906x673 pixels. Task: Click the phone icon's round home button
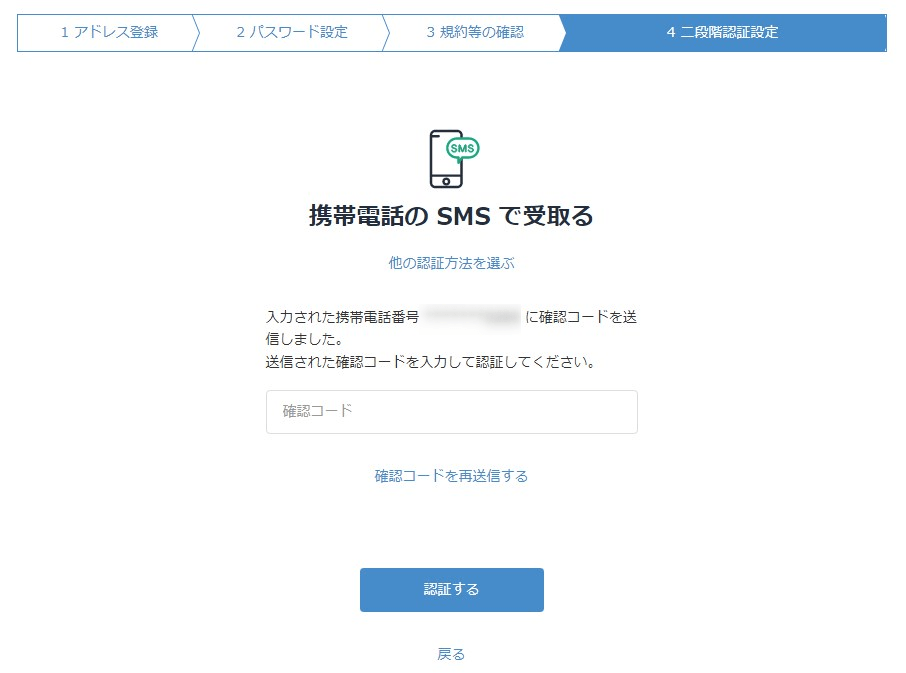tap(446, 181)
